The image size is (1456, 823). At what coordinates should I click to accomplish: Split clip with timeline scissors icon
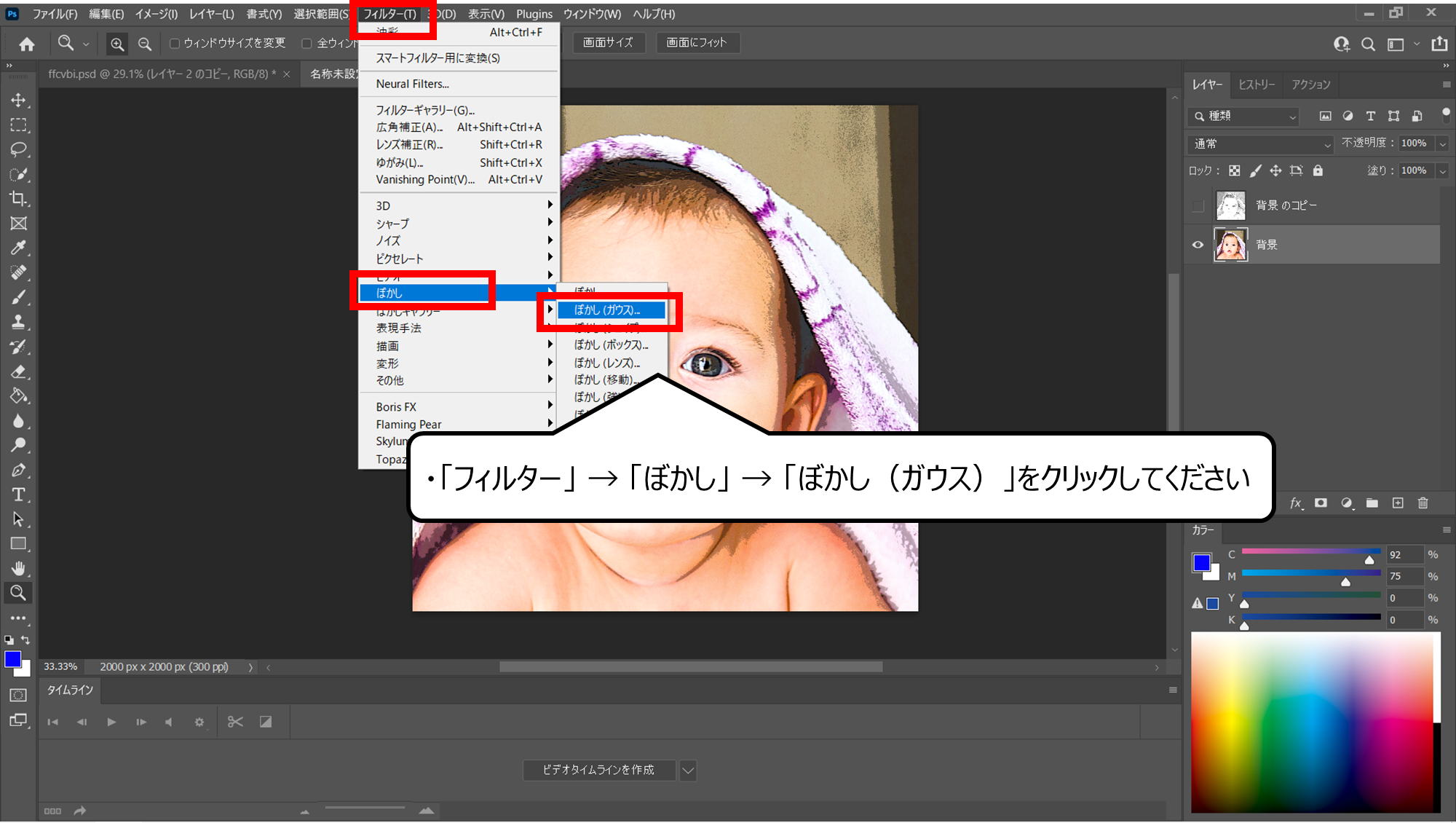tap(235, 722)
